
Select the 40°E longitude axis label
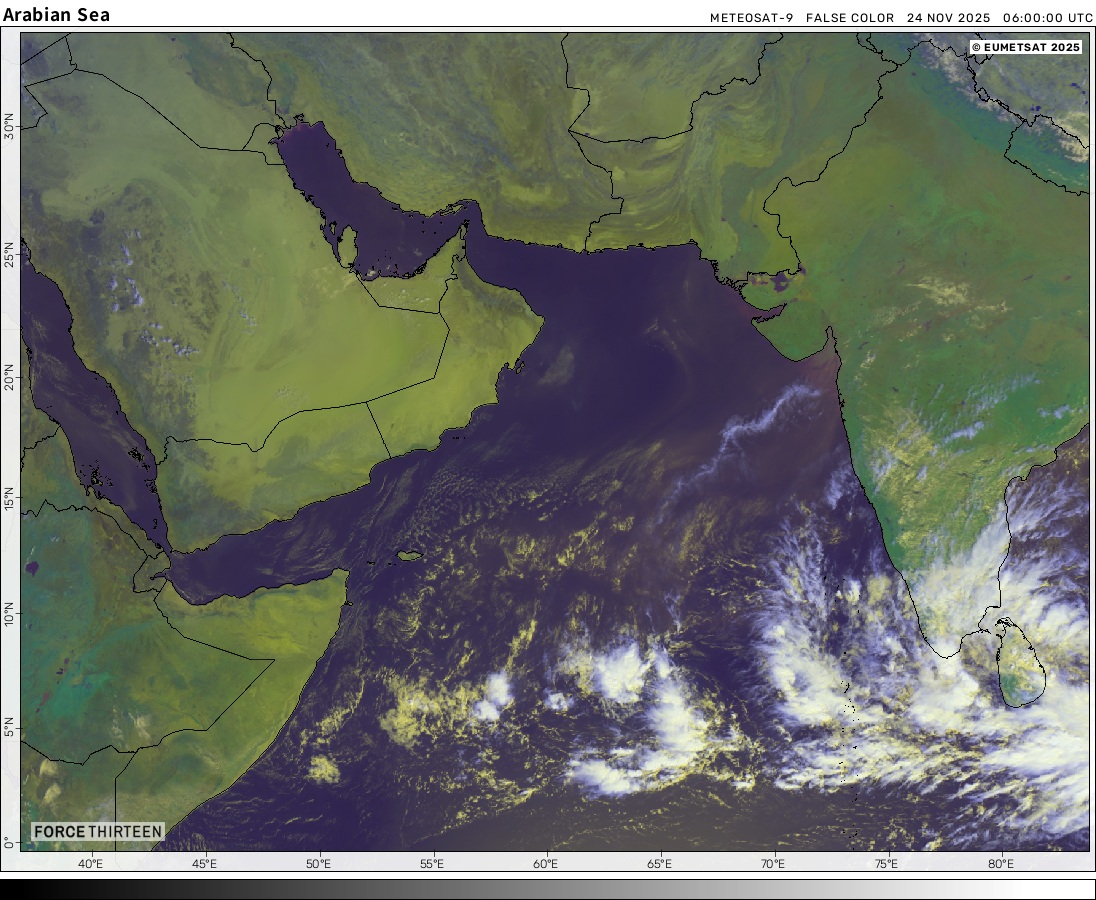(91, 864)
